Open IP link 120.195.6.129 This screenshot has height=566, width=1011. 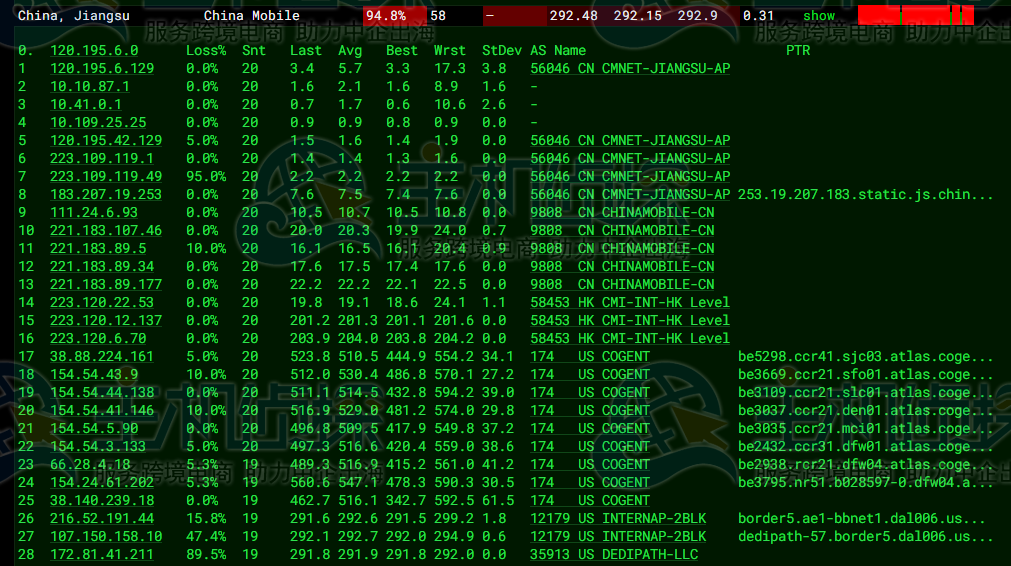(102, 68)
